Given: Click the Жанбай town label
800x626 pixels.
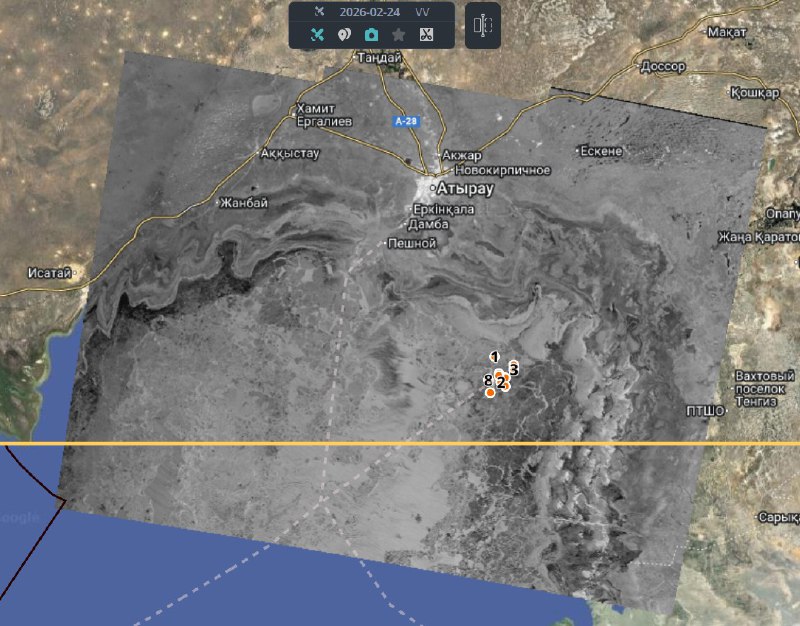Looking at the screenshot, I should point(247,203).
